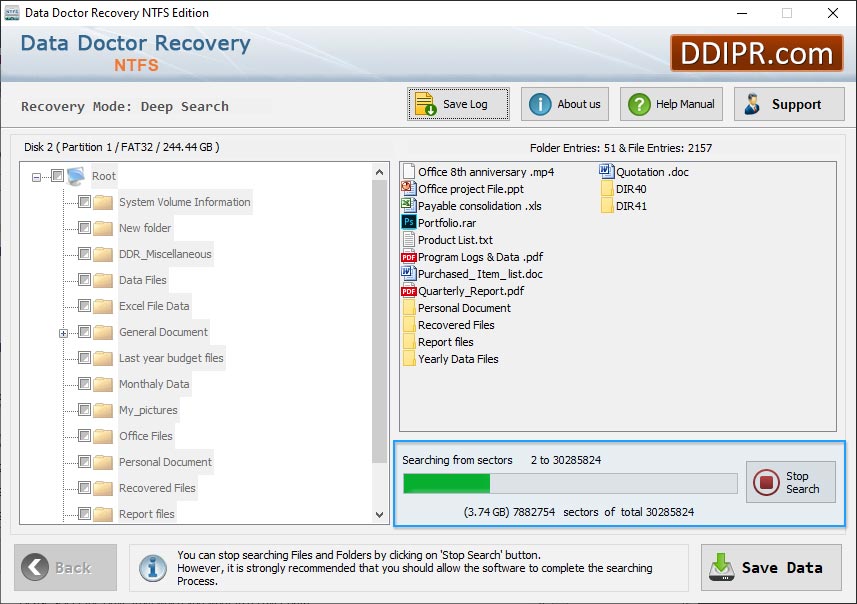Screen dimensions: 857x604
Task: Select Recovered Files in the file list
Action: tap(456, 325)
